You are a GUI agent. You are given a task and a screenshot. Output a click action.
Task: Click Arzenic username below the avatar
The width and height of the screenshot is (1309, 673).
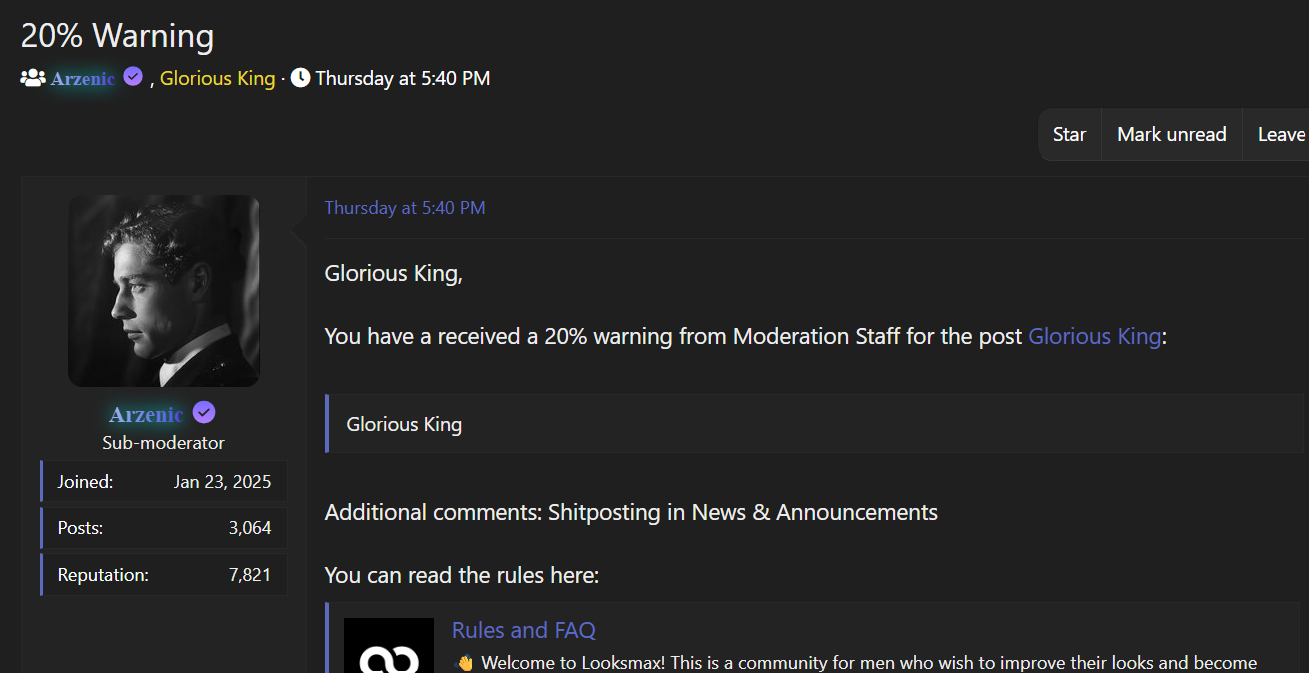coord(146,414)
